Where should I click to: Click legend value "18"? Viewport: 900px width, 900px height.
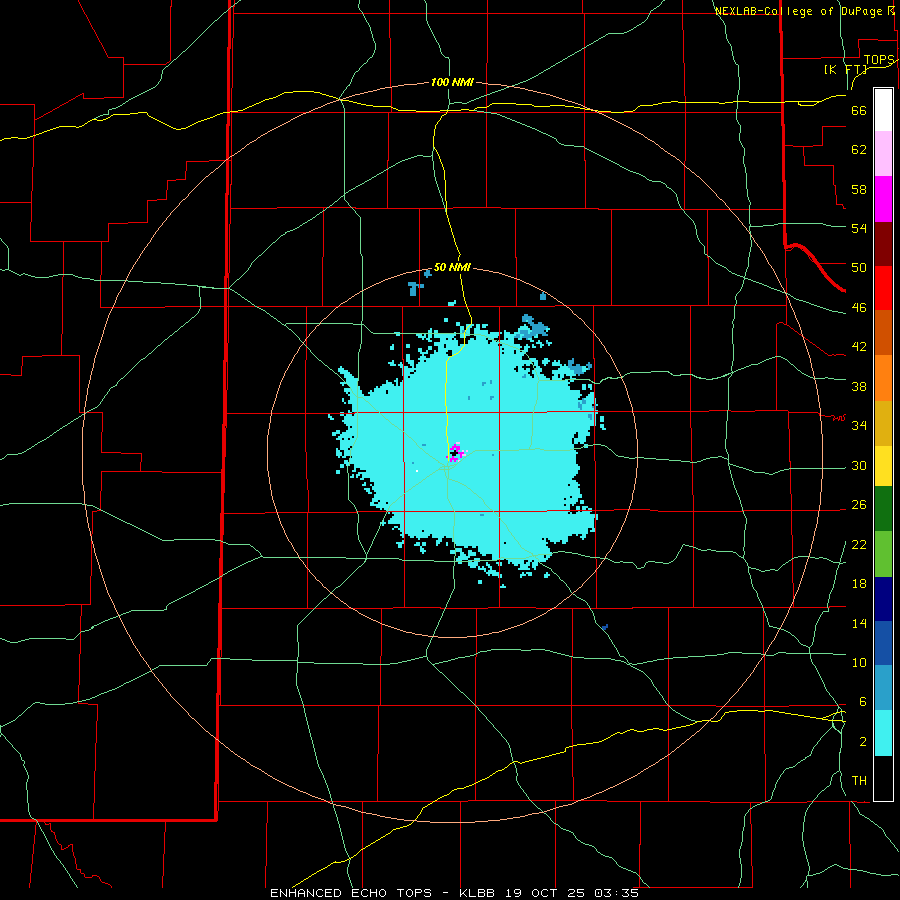[859, 584]
